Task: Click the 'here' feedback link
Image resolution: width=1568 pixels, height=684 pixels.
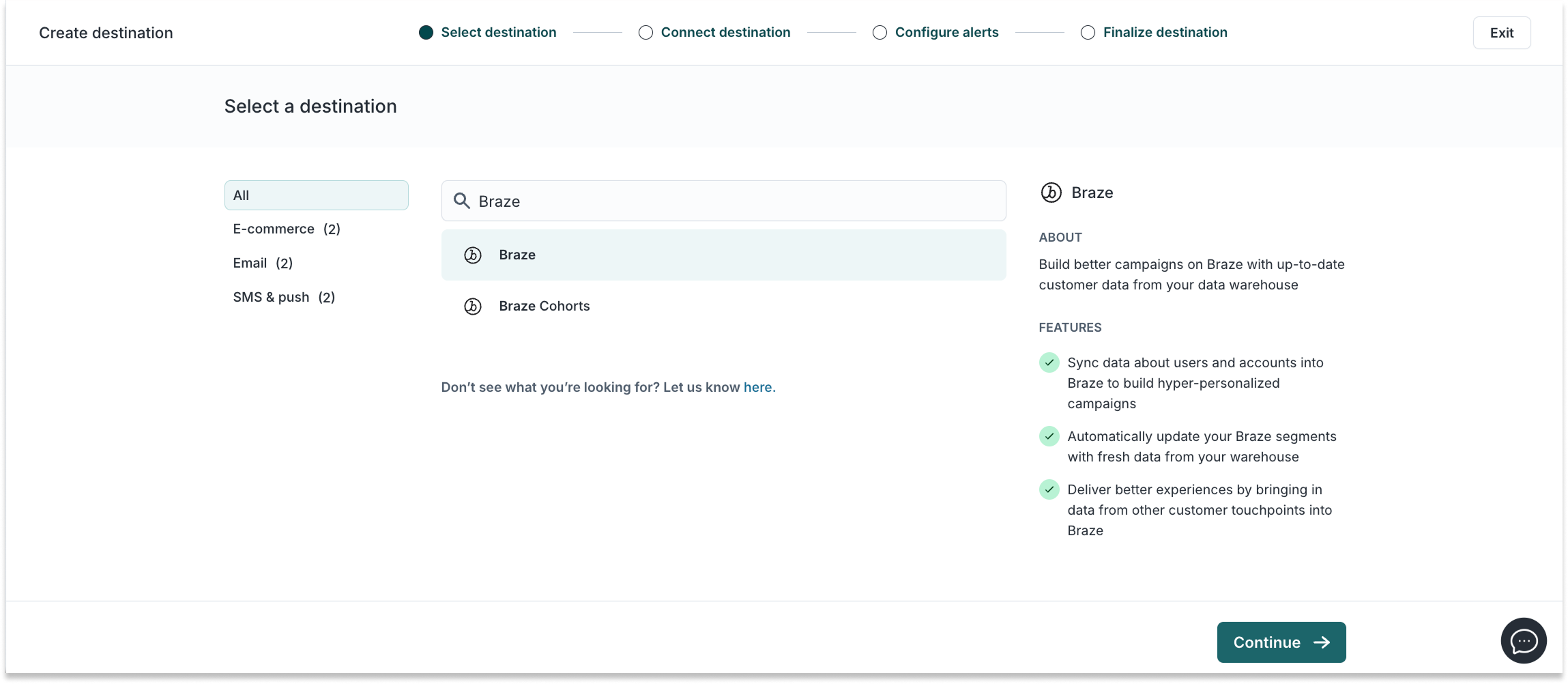Action: tap(757, 388)
